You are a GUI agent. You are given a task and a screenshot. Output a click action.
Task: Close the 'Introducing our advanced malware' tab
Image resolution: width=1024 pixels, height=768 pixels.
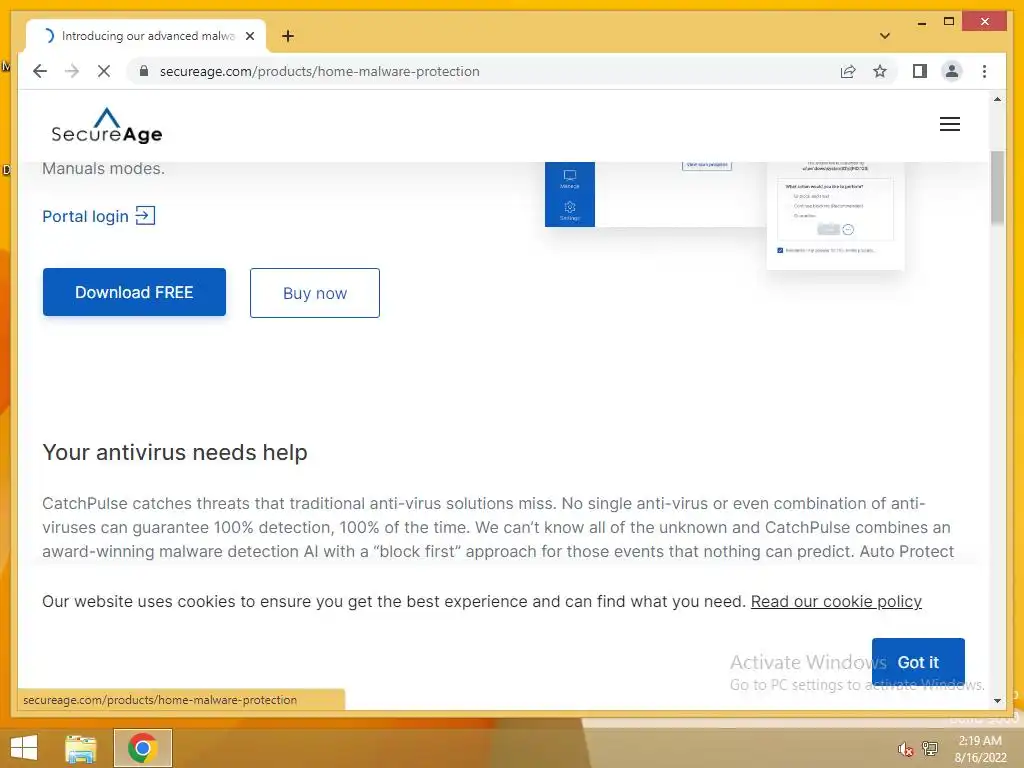click(249, 36)
